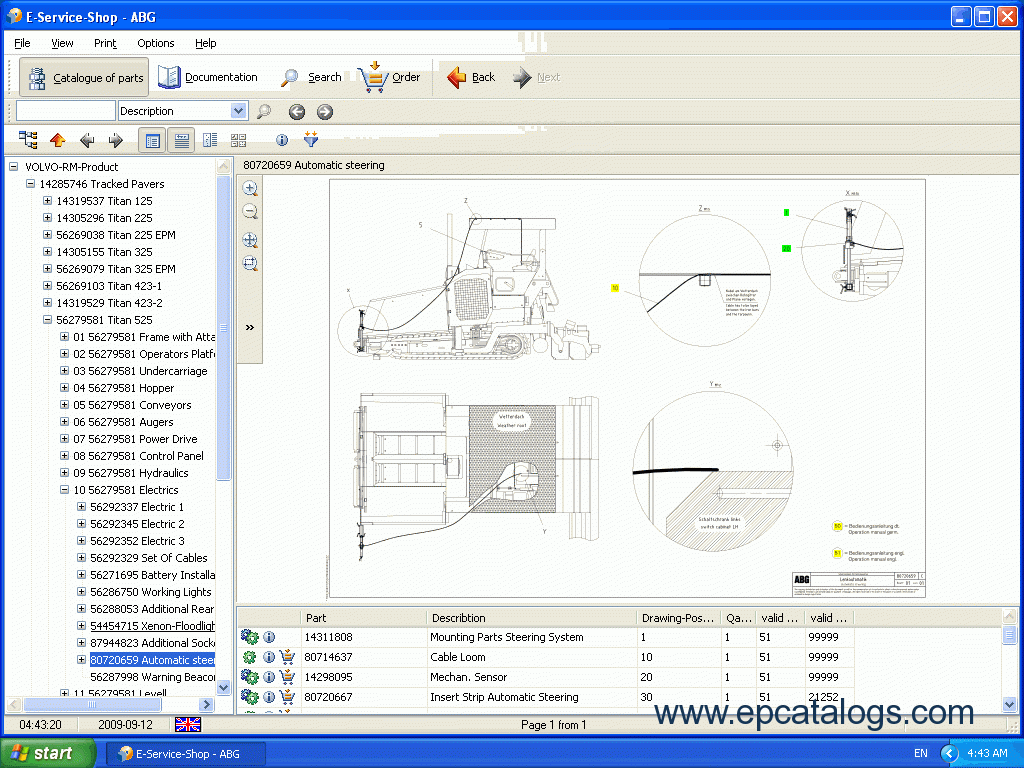Click the yellow position marker 10 on drawing

[x=615, y=288]
